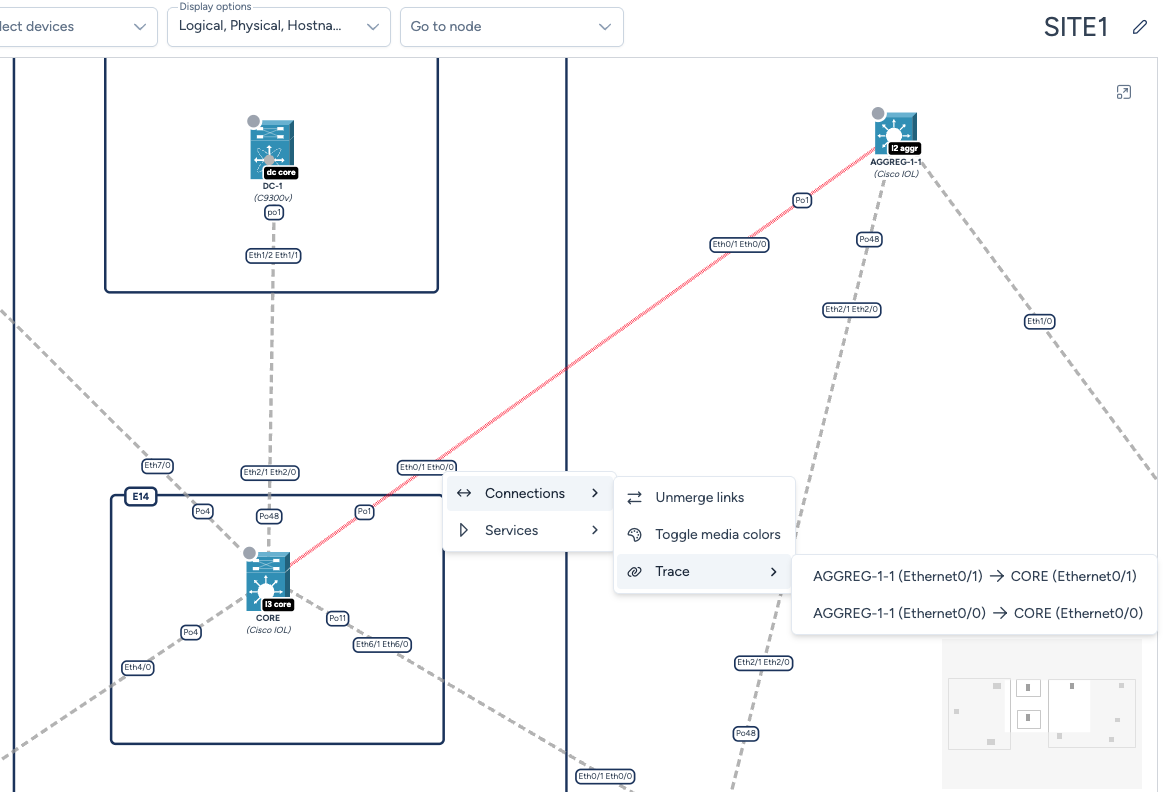The image size is (1175, 792).
Task: Click the Trace link icon
Action: (635, 571)
